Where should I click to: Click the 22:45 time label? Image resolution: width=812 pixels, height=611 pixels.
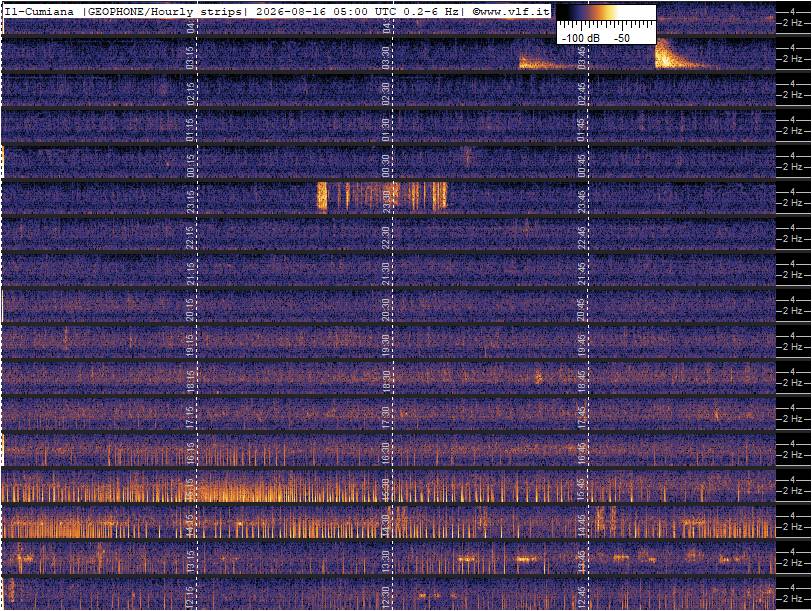(582, 238)
